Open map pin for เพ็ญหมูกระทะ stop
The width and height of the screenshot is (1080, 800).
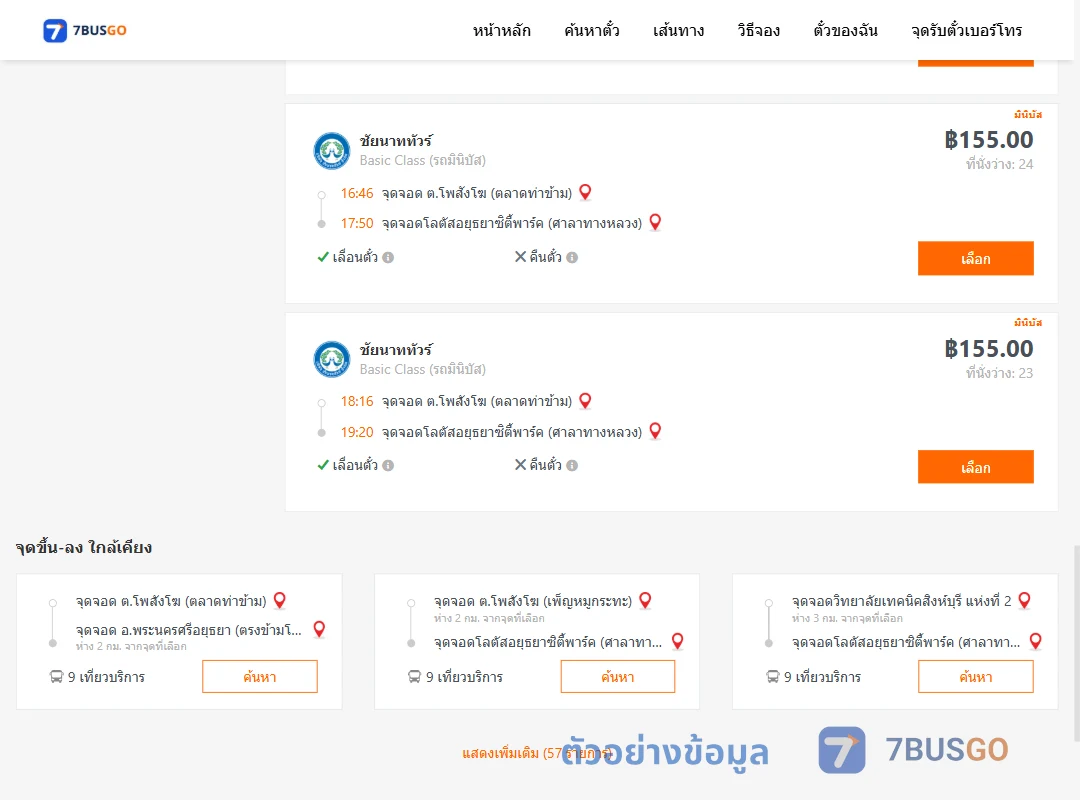pyautogui.click(x=645, y=600)
